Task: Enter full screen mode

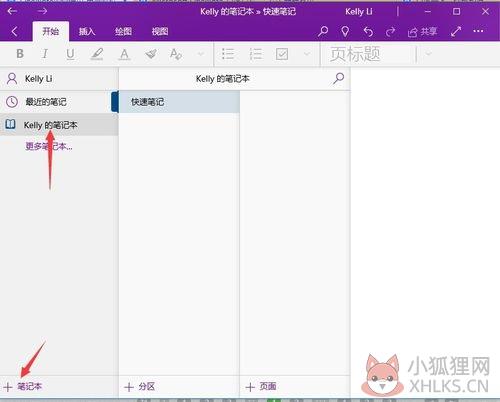Action: point(456,31)
